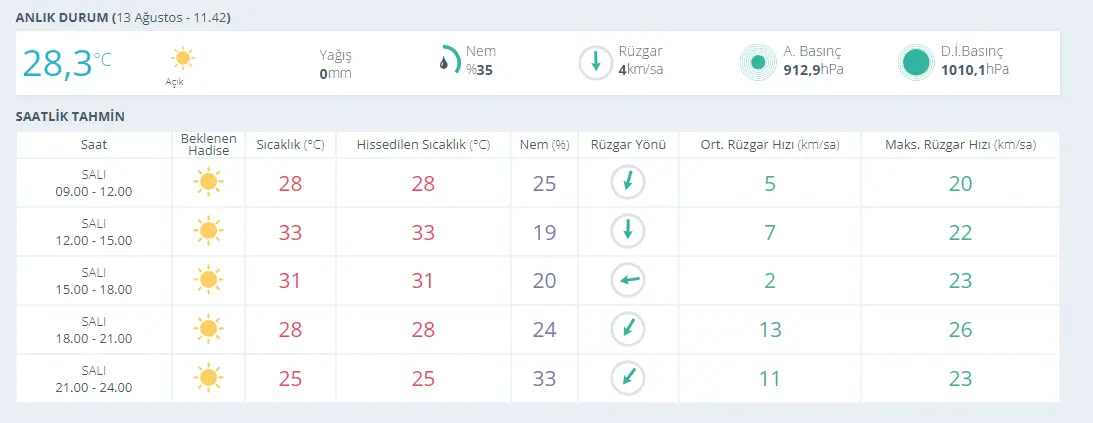1093x423 pixels.
Task: Click the Maks. Rüzgar Hızı column header
Action: (959, 145)
